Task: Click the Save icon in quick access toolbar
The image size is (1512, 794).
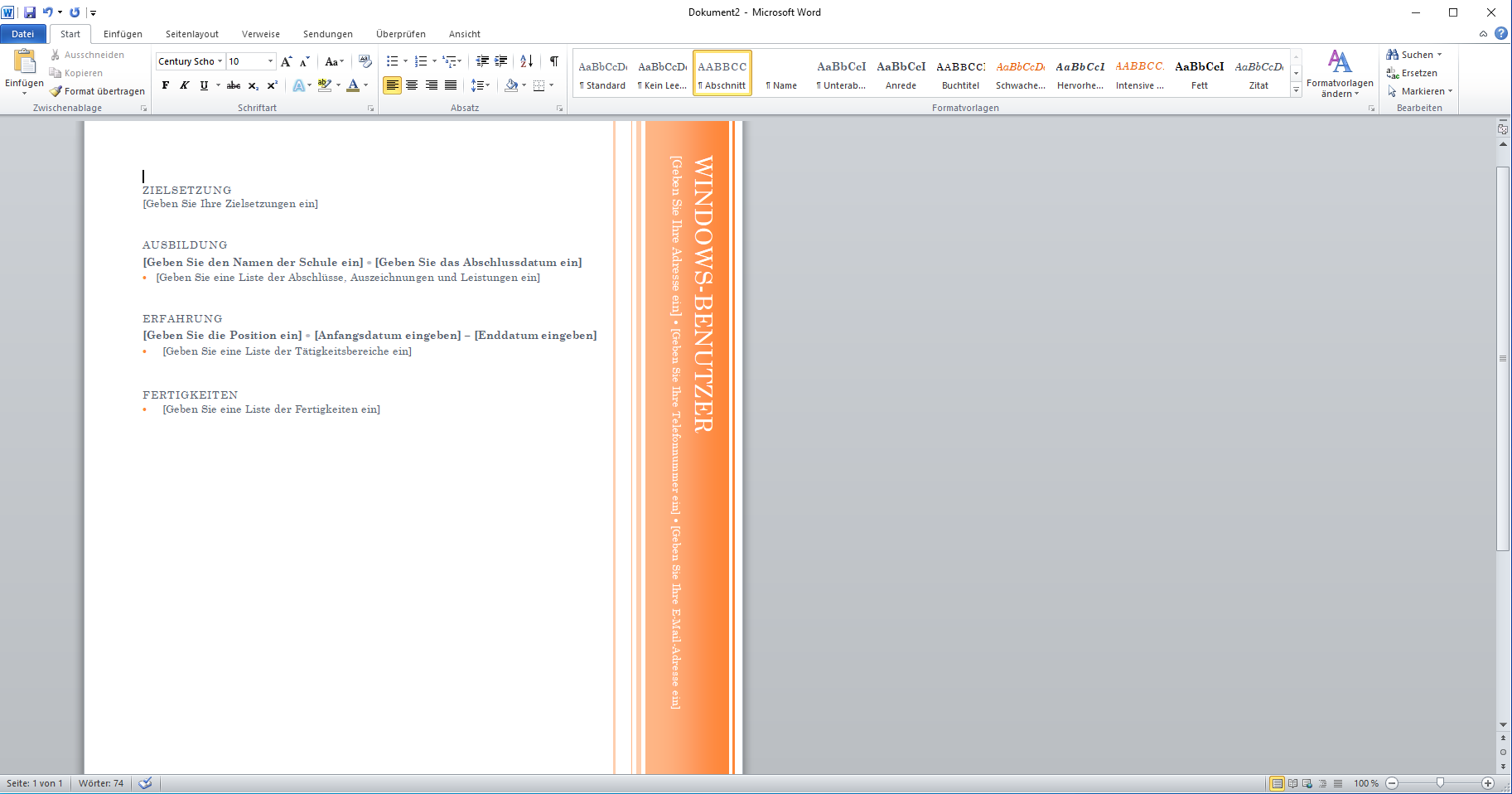Action: click(30, 12)
